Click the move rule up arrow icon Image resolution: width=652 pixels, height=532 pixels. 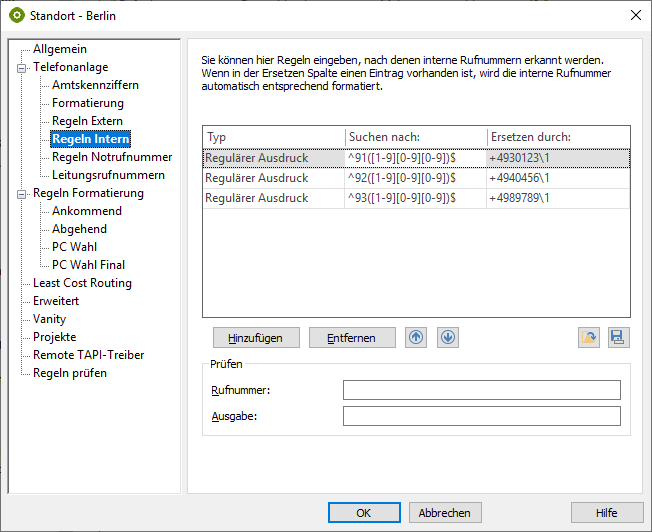tap(416, 337)
